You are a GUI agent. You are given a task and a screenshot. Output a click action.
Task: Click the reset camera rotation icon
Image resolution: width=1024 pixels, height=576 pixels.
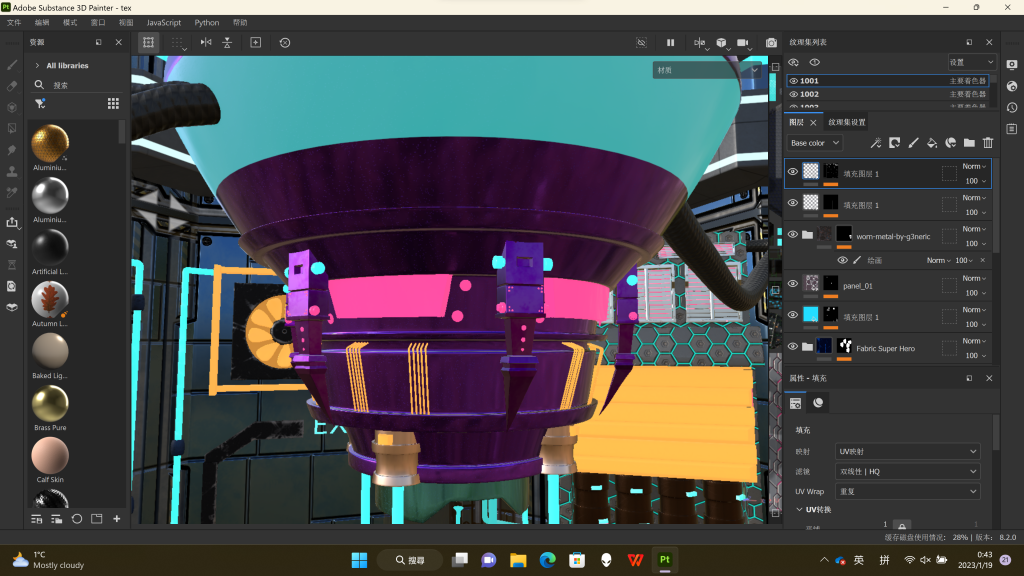pyautogui.click(x=285, y=42)
